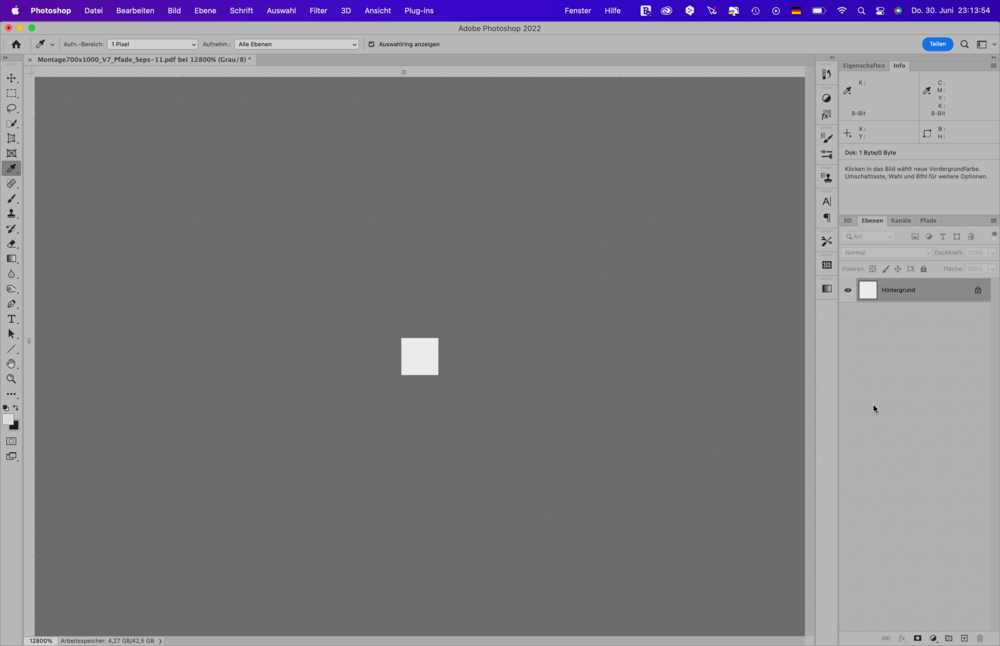Open the Ebene menu
Screen dimensions: 1000x646
click(x=205, y=10)
